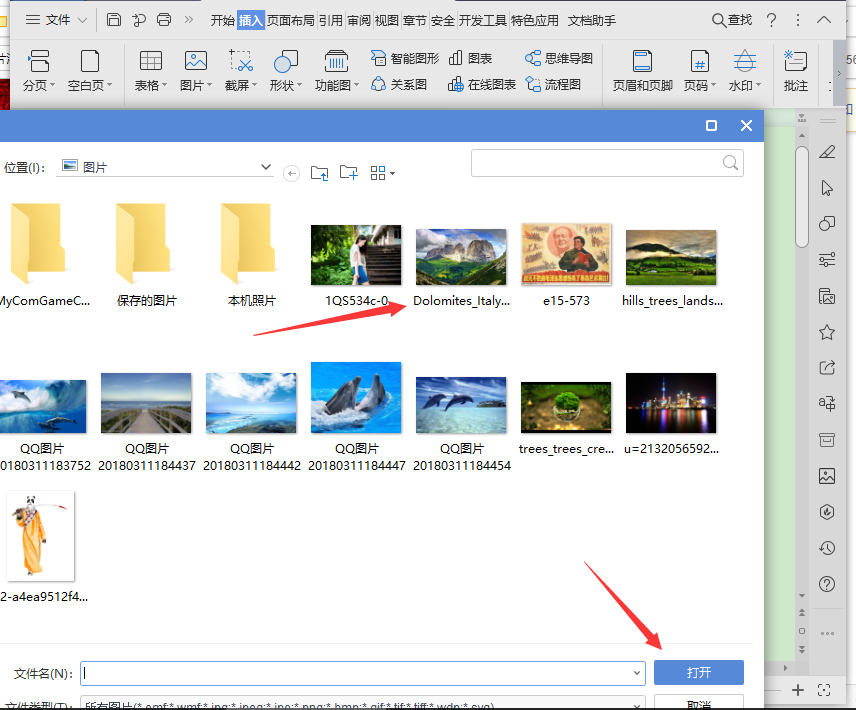Expand the filename history dropdown arrow
856x710 pixels.
point(637,673)
